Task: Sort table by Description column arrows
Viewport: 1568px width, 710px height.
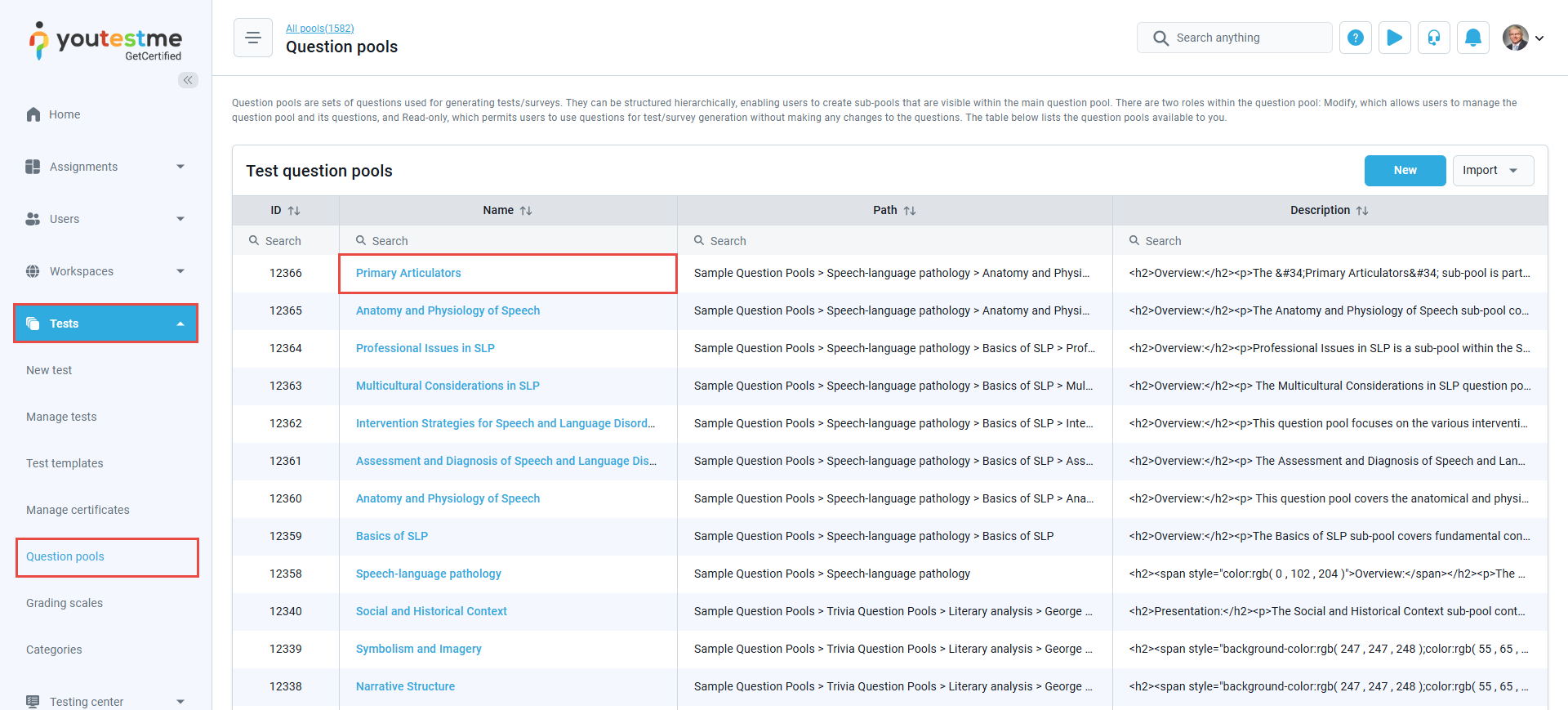Action: click(1362, 211)
